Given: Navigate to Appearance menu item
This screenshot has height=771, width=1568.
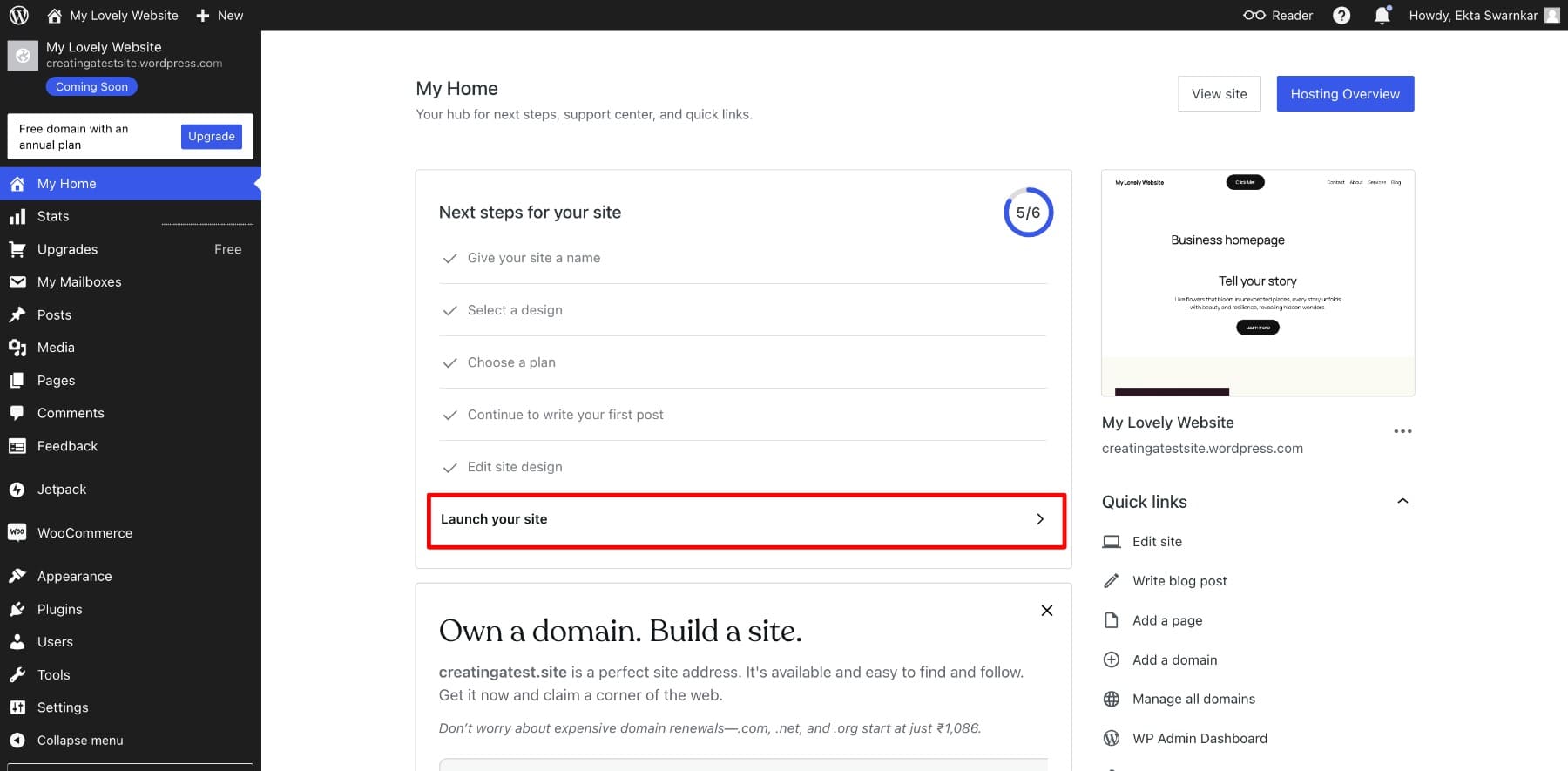Looking at the screenshot, I should pos(131,576).
